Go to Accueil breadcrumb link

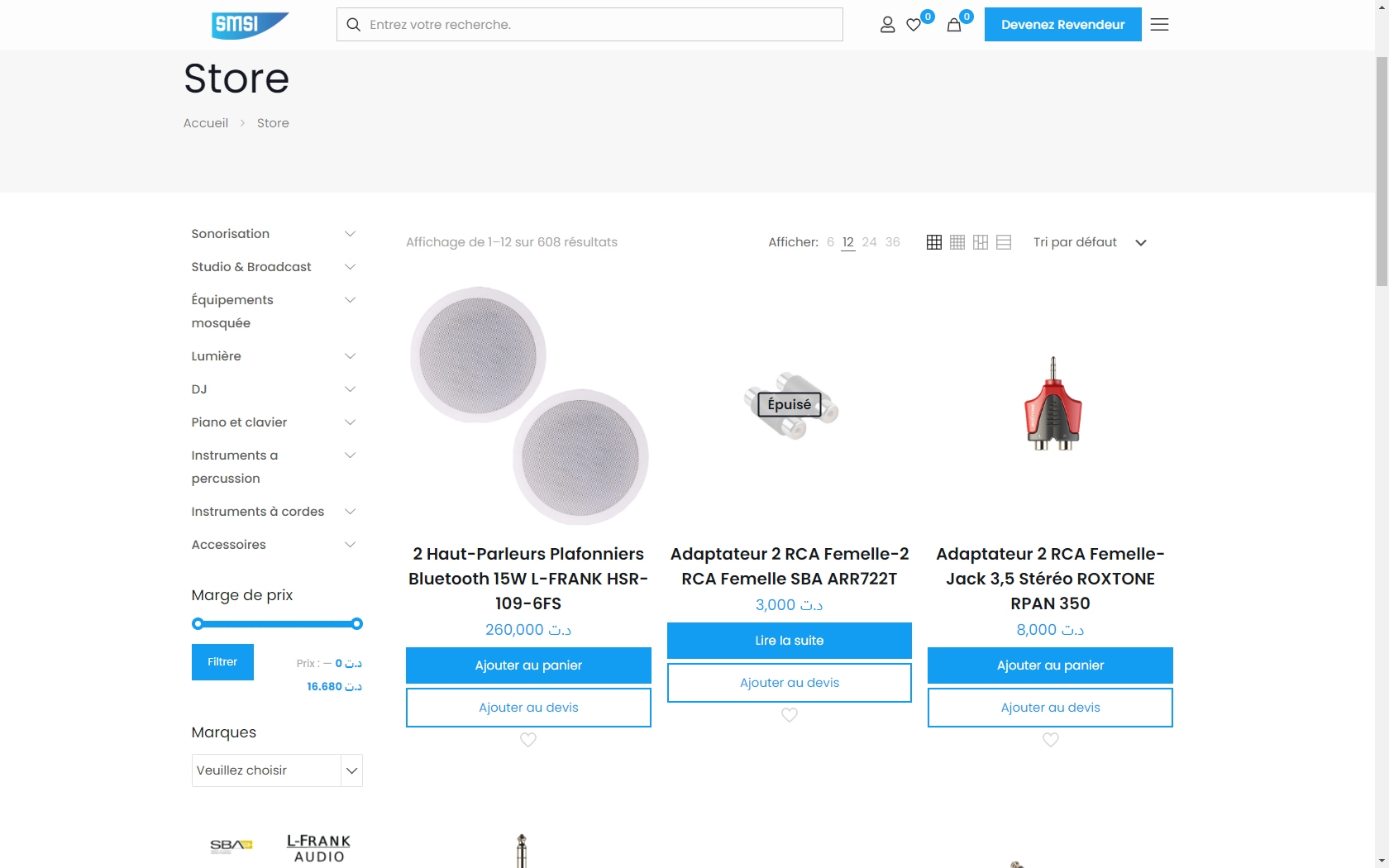206,123
